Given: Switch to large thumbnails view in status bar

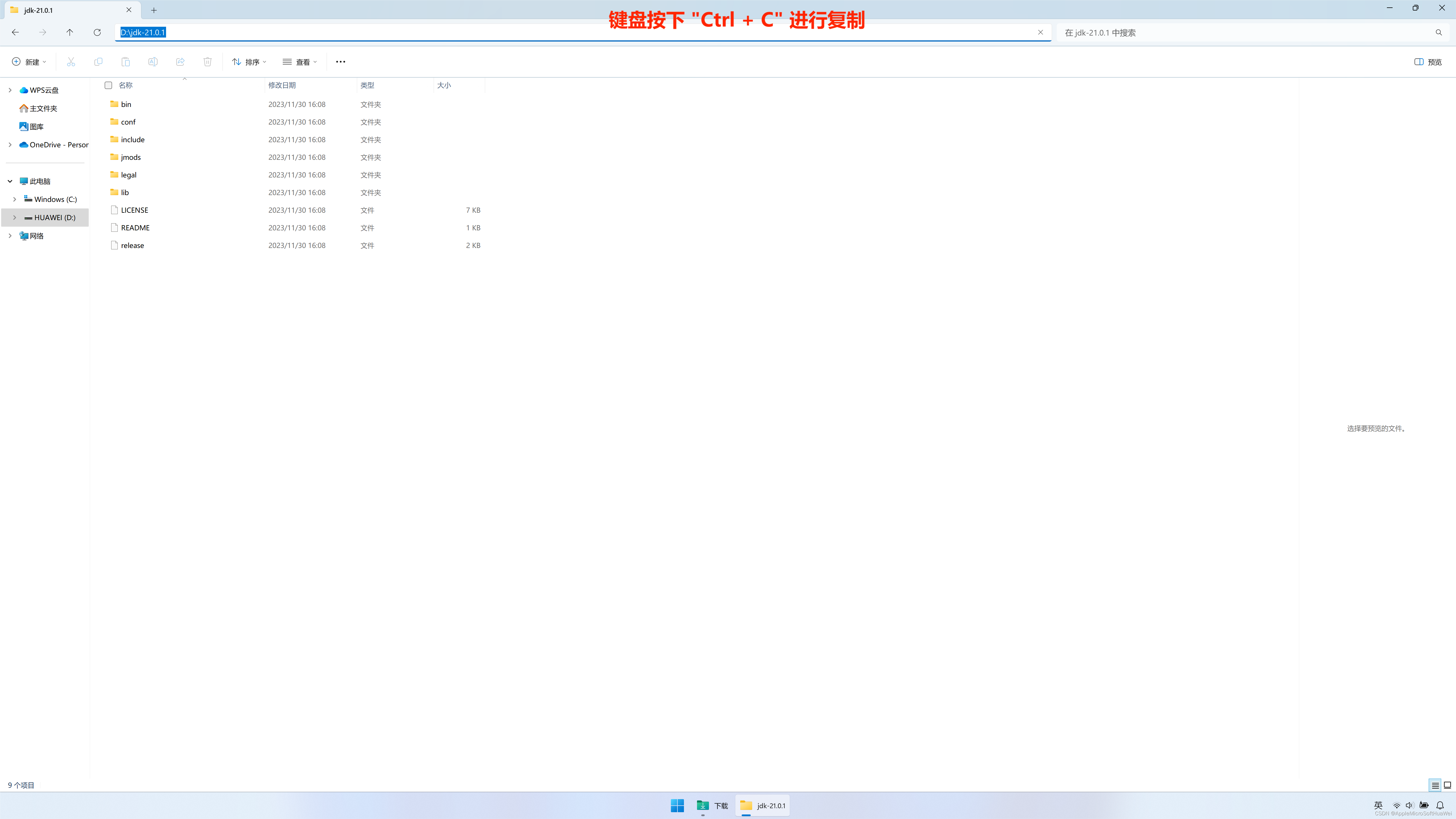Looking at the screenshot, I should click(x=1447, y=785).
